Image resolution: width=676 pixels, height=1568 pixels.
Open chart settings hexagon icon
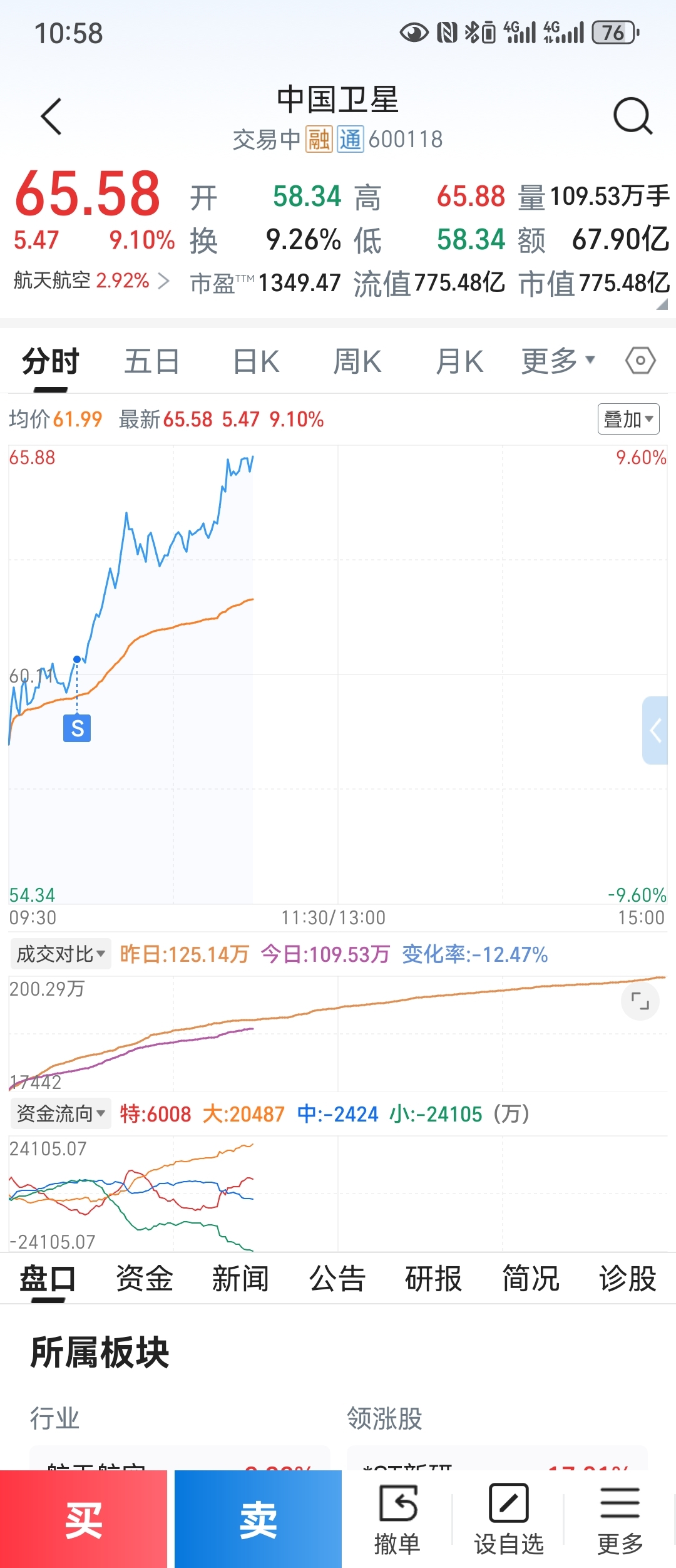[640, 361]
